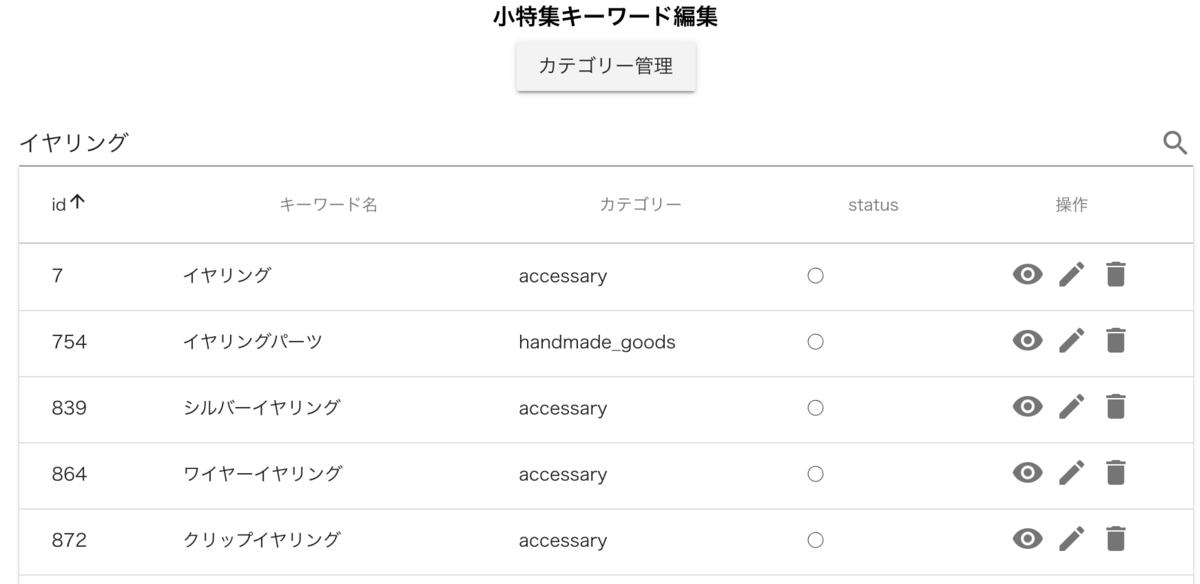Enable the status circle for イヤリングパーツ

815,341
